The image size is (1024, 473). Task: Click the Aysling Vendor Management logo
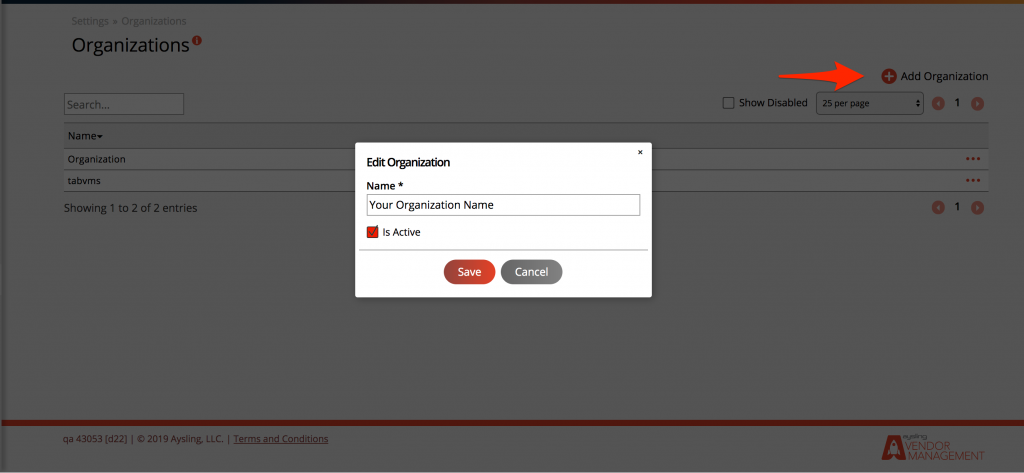click(933, 446)
